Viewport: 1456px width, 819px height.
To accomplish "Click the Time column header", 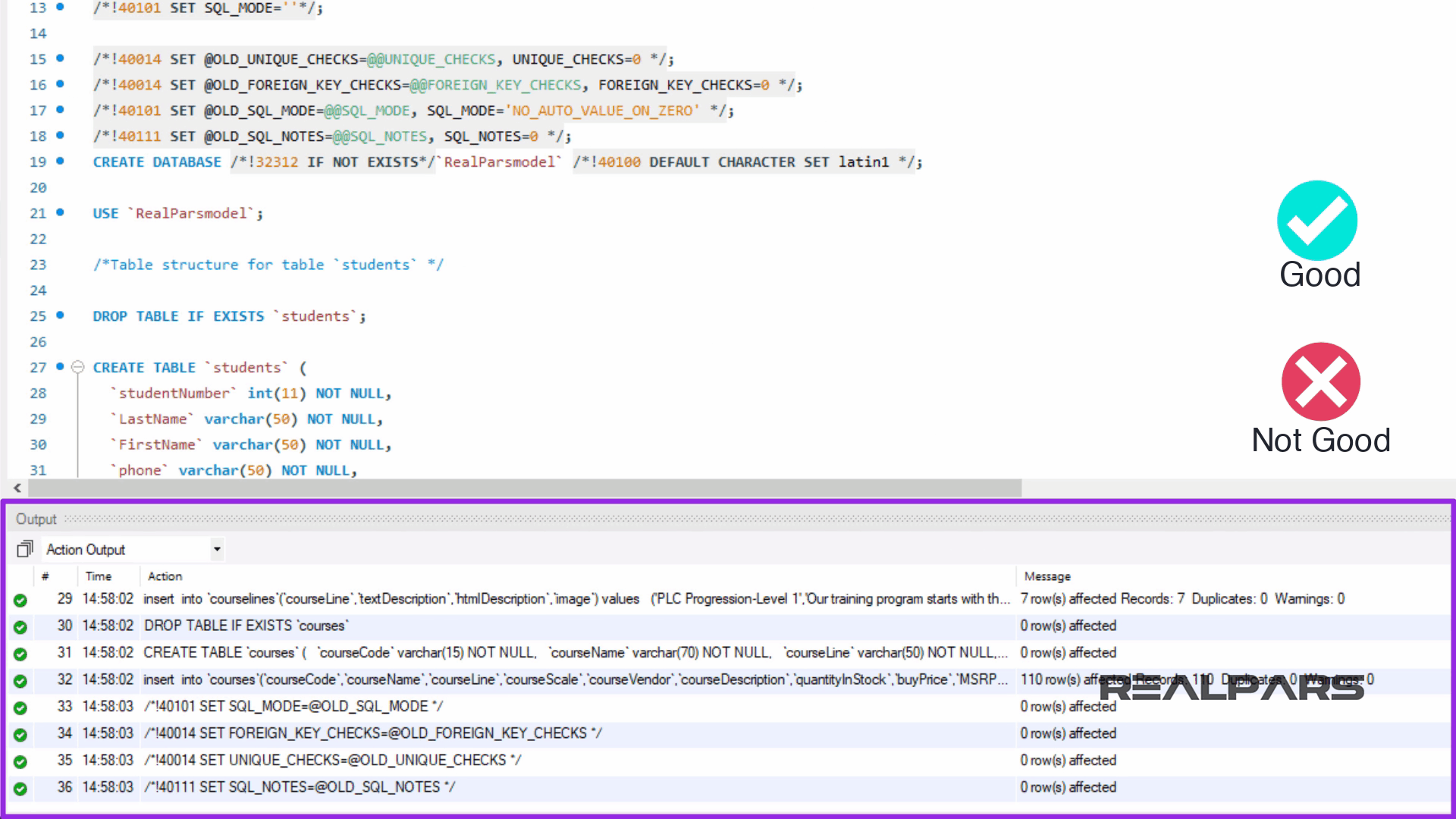I will (98, 576).
